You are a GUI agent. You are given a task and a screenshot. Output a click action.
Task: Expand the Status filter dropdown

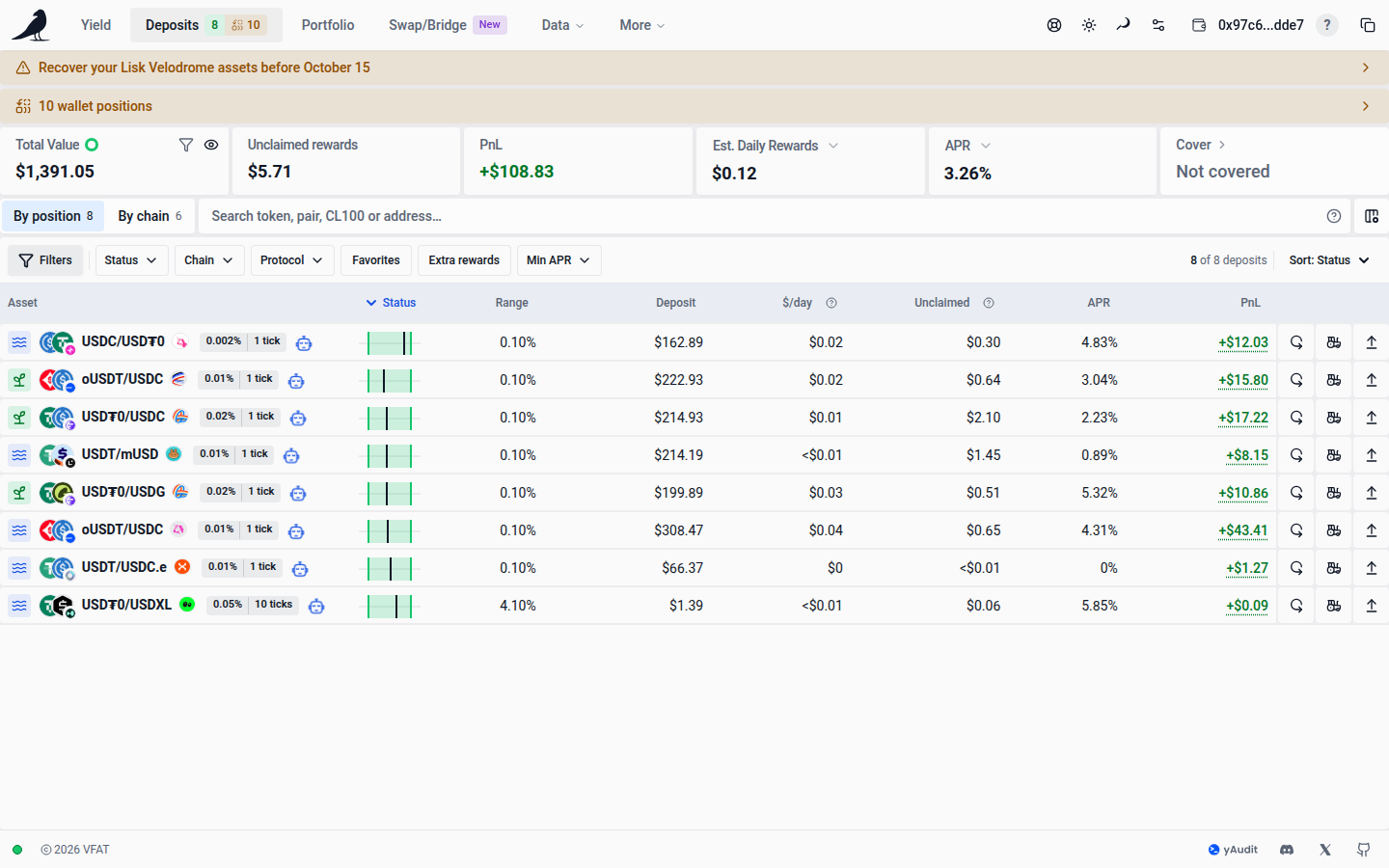pyautogui.click(x=131, y=260)
